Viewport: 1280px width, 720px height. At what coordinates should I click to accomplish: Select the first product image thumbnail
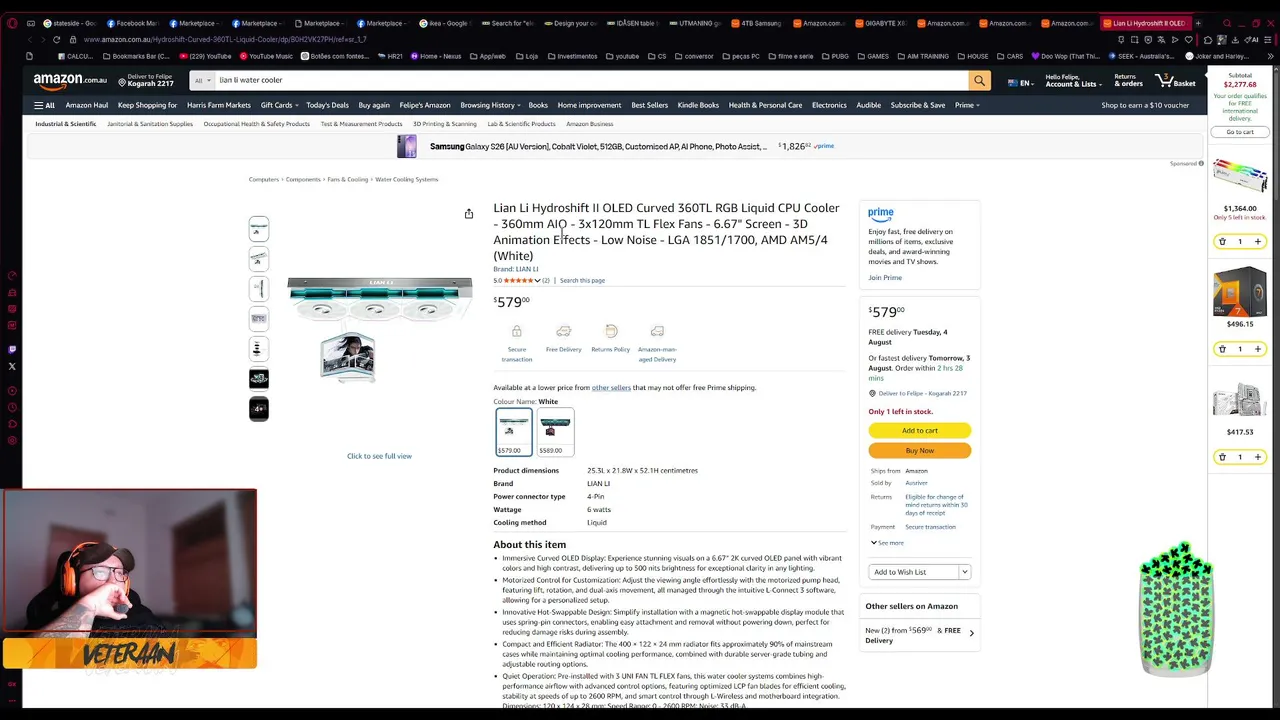click(x=259, y=229)
